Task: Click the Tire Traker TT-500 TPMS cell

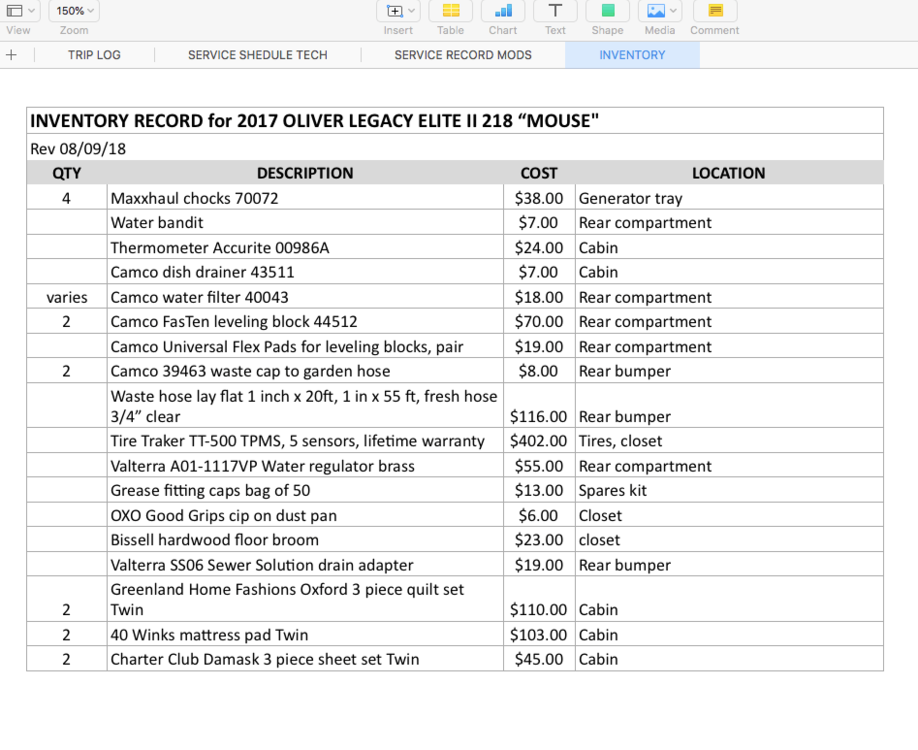Action: 298,441
